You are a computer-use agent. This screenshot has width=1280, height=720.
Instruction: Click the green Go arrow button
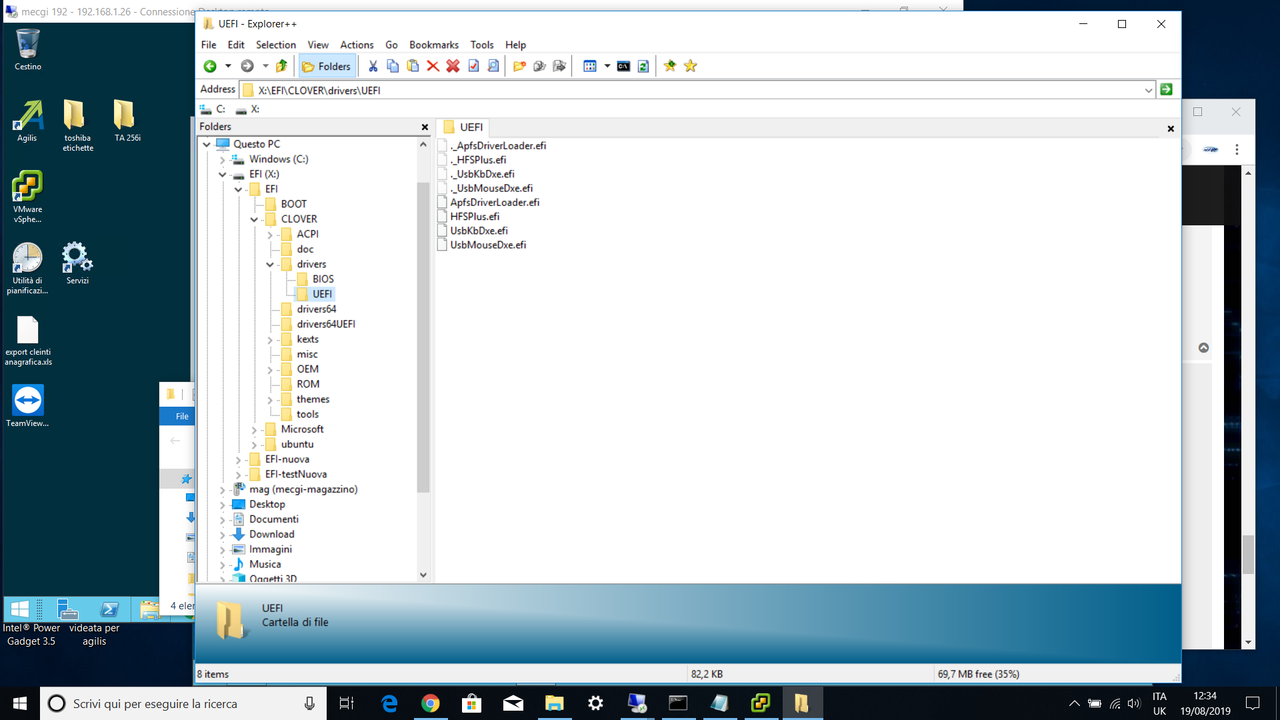point(1166,90)
